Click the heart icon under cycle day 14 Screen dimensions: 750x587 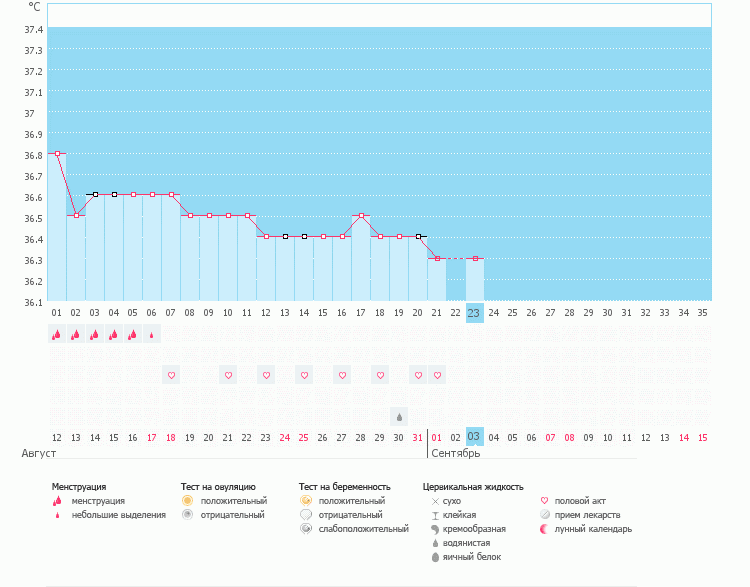click(304, 375)
